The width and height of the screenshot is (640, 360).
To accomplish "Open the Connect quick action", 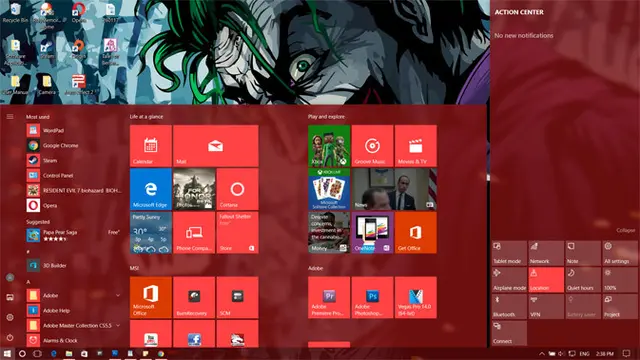I will (x=509, y=333).
